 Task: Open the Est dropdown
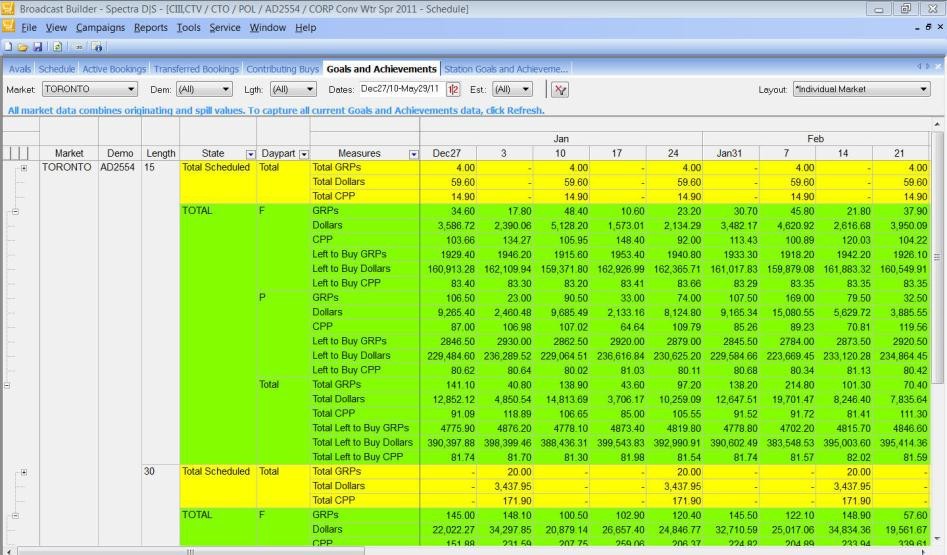[512, 89]
